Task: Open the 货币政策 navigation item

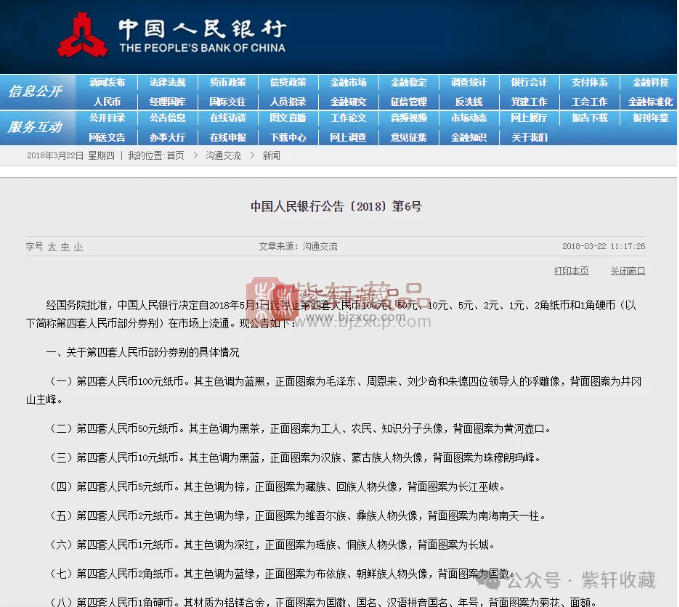Action: pyautogui.click(x=227, y=82)
